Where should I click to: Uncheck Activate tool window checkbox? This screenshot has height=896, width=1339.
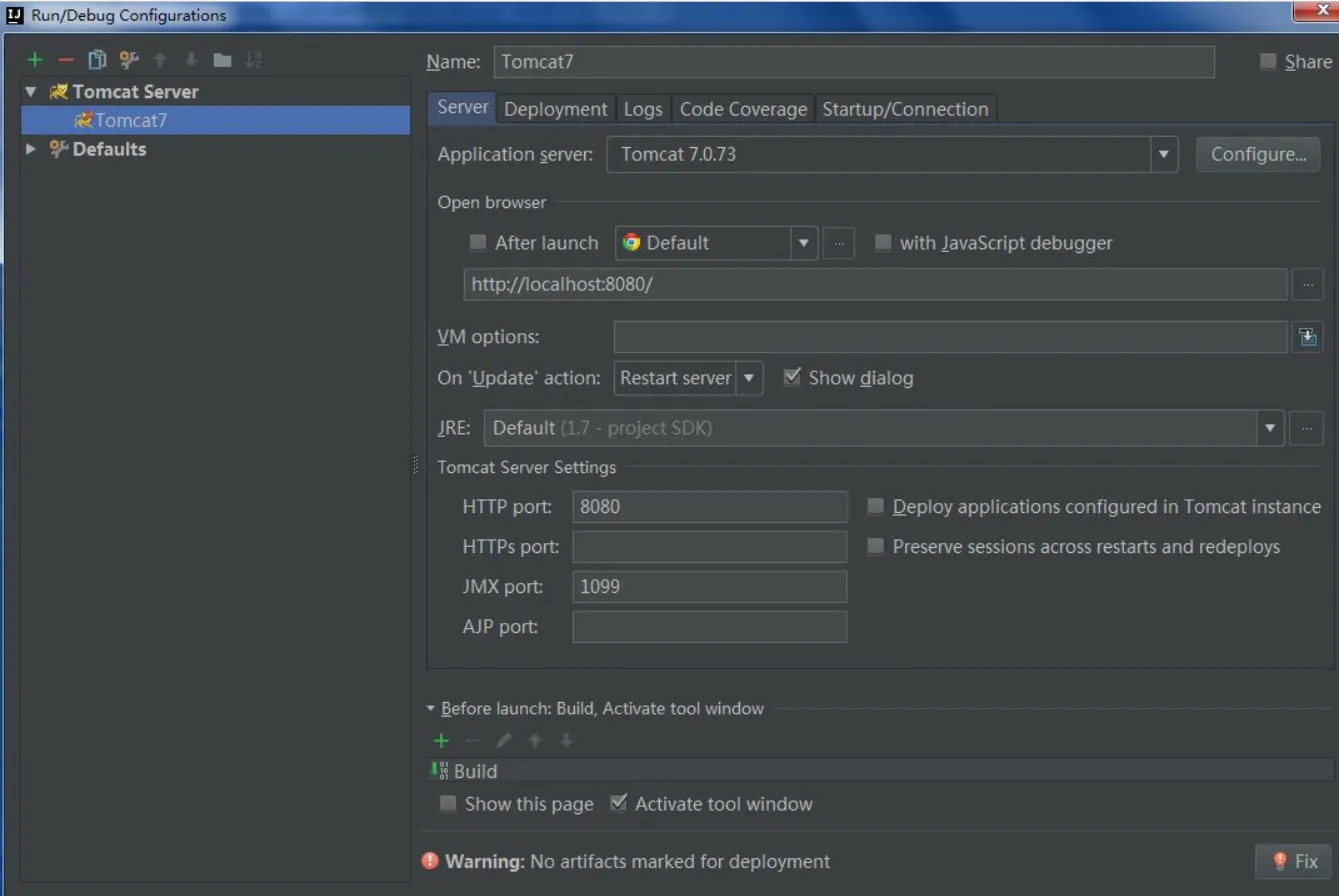pos(618,803)
